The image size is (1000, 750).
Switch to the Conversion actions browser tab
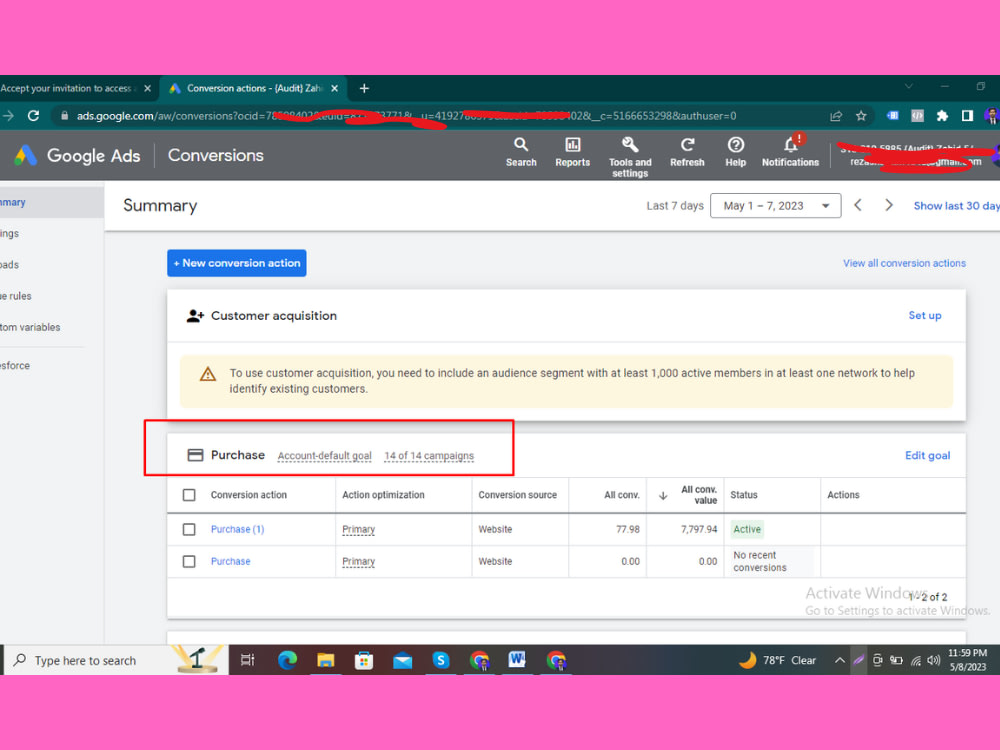click(x=253, y=88)
